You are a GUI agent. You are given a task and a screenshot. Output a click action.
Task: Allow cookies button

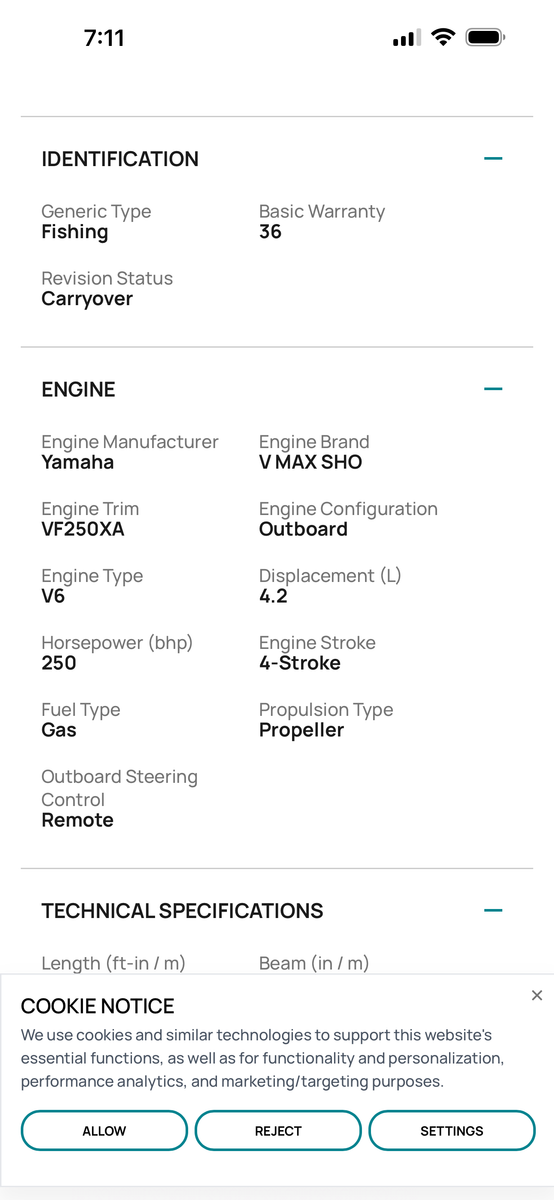tap(104, 1131)
